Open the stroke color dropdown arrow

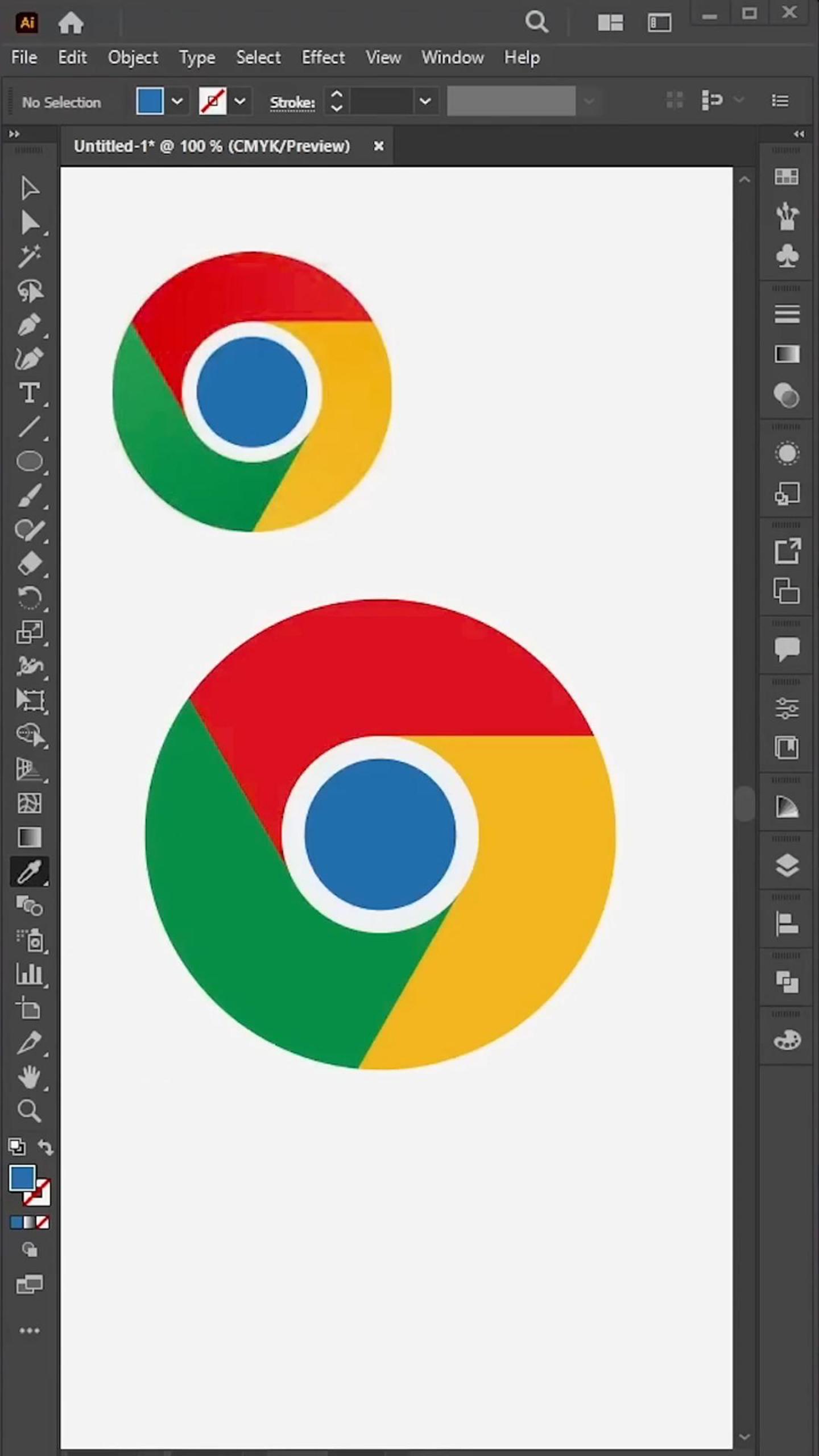(240, 101)
